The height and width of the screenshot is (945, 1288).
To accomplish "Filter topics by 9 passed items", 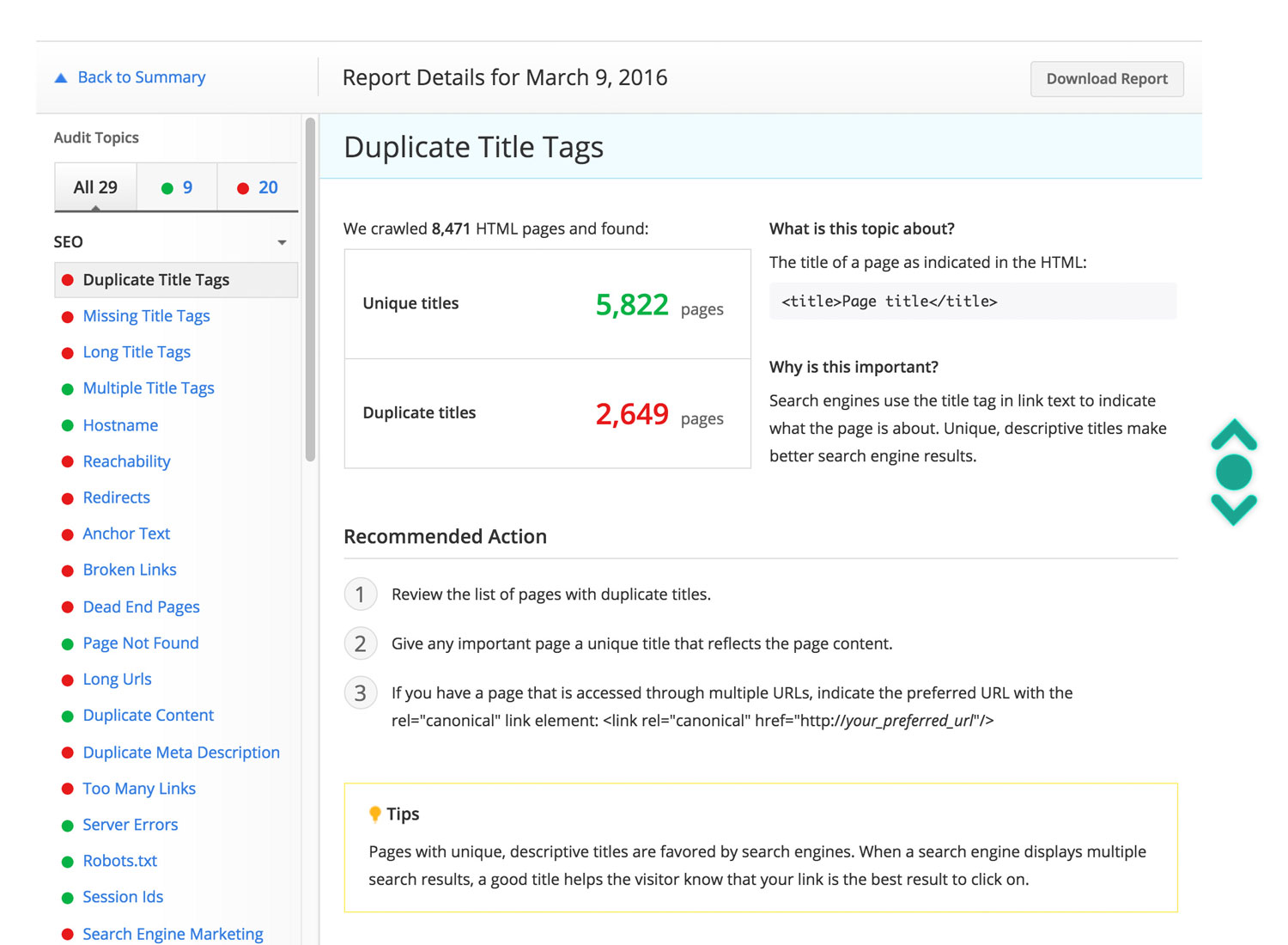I will (x=177, y=187).
